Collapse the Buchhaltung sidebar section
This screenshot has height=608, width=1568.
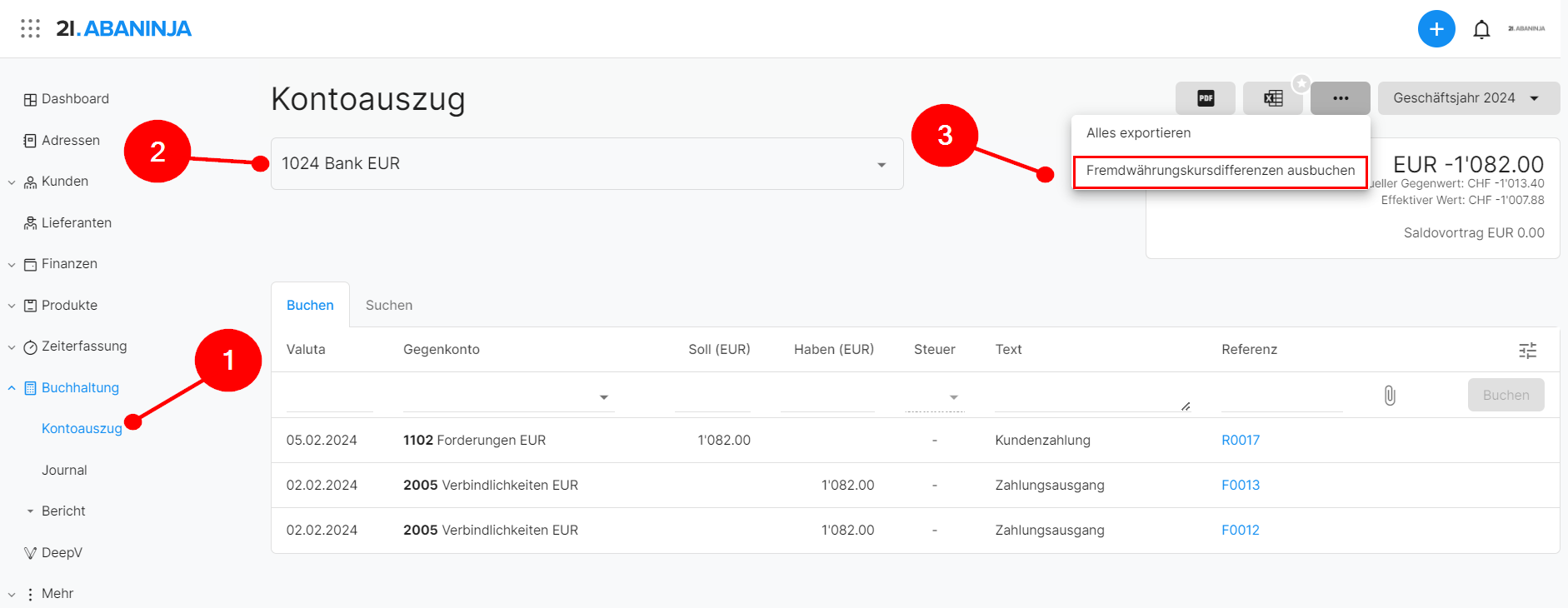click(x=12, y=388)
